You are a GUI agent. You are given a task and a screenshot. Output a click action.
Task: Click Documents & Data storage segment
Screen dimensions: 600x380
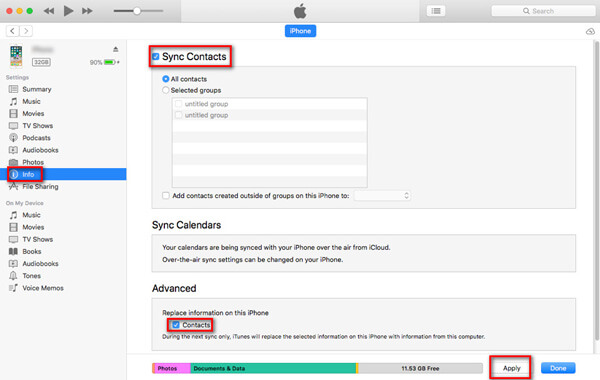273,369
